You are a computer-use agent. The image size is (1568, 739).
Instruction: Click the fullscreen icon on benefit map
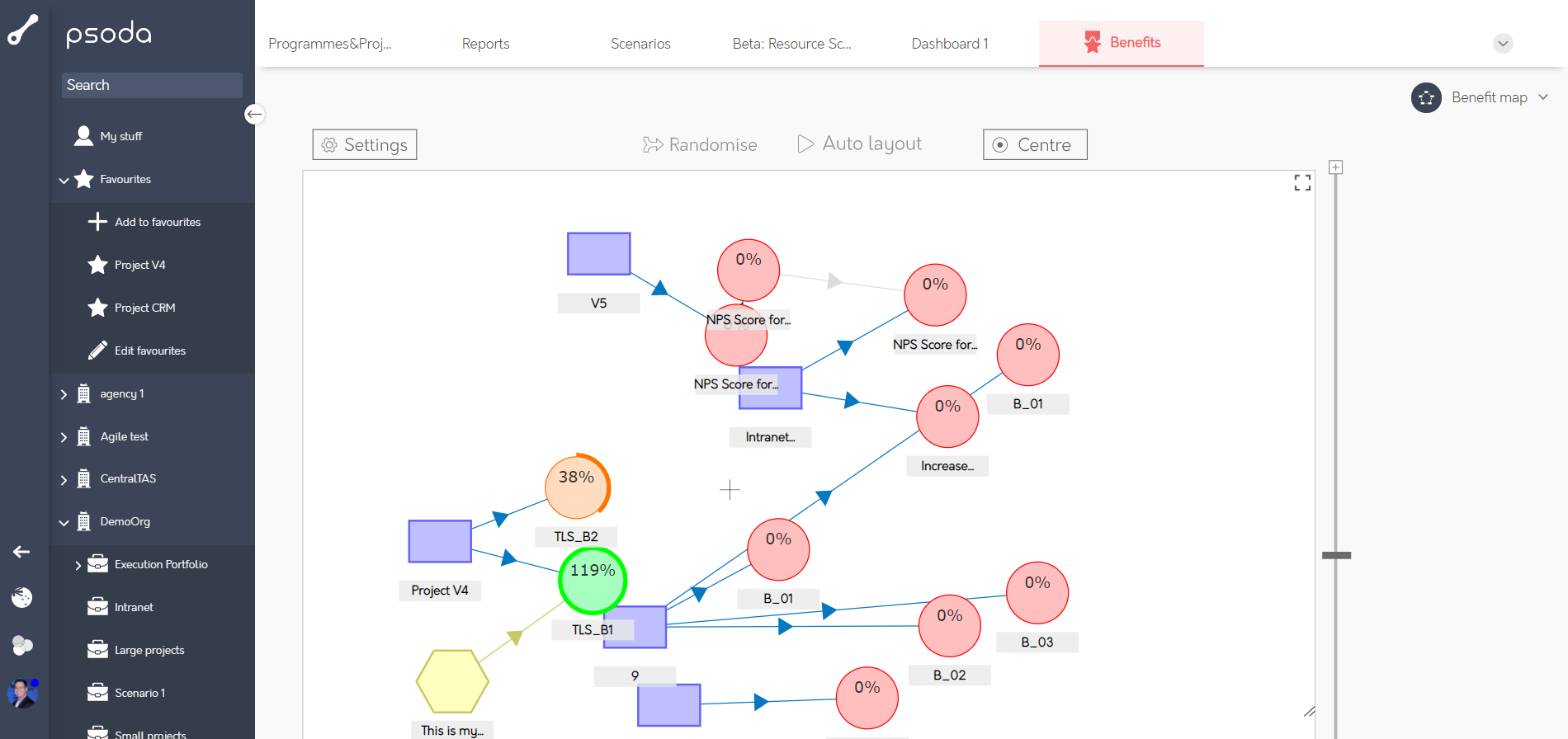[1302, 183]
